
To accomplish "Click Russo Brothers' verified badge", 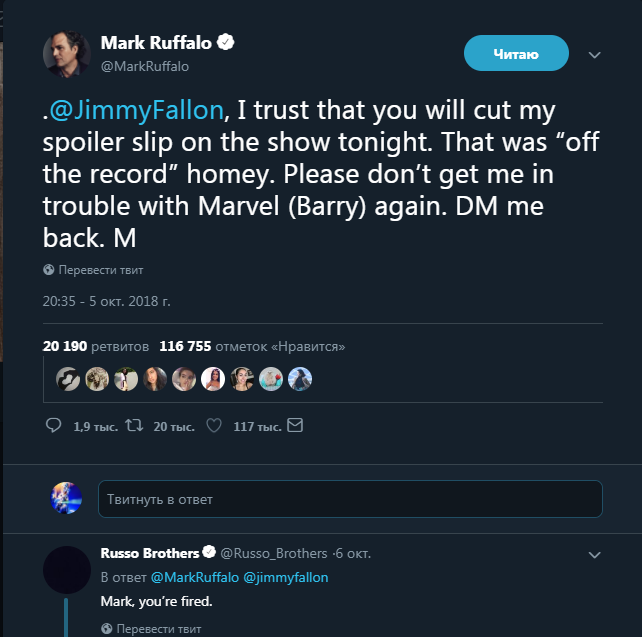I will (210, 553).
